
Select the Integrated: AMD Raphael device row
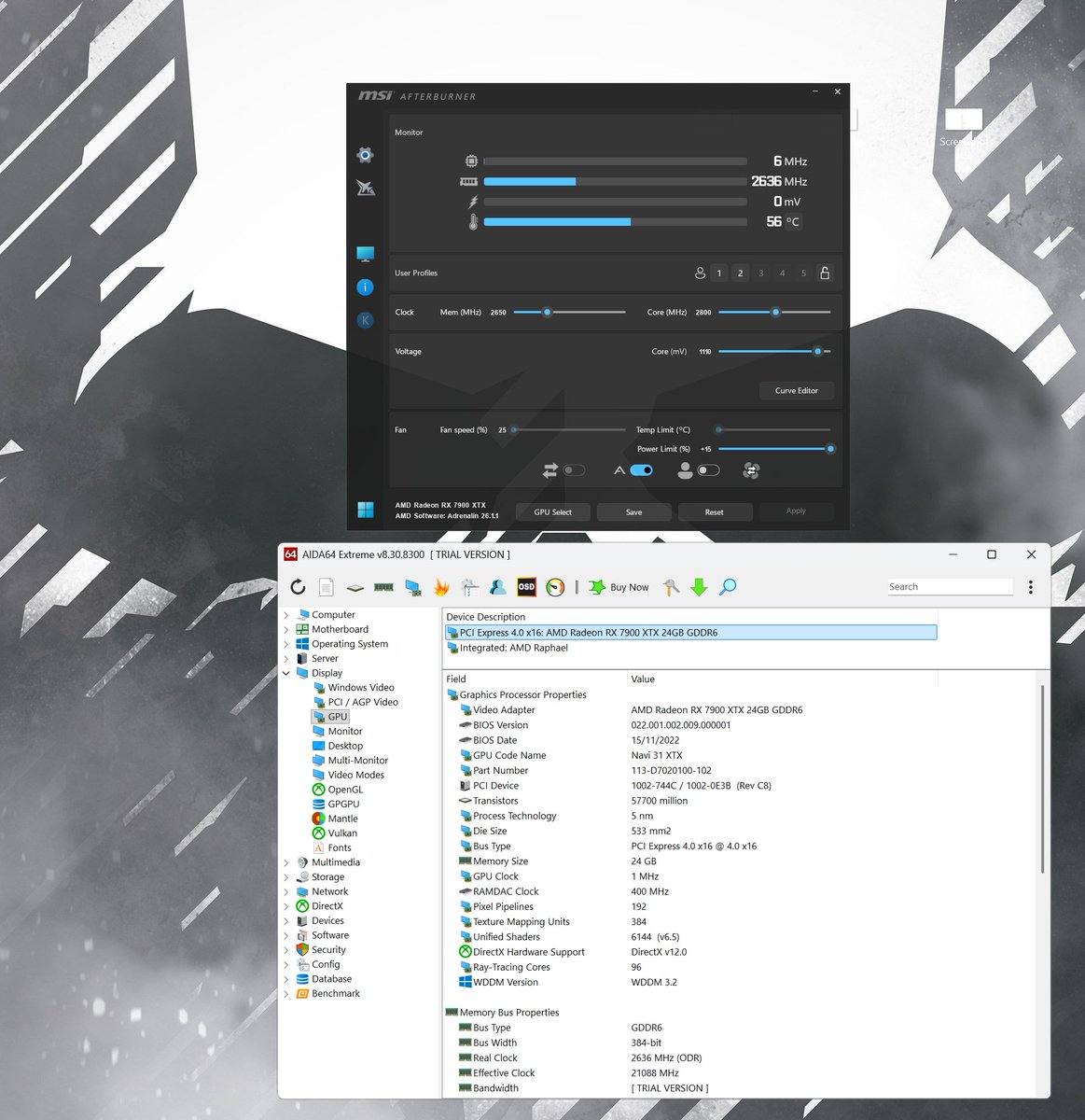pyautogui.click(x=691, y=648)
